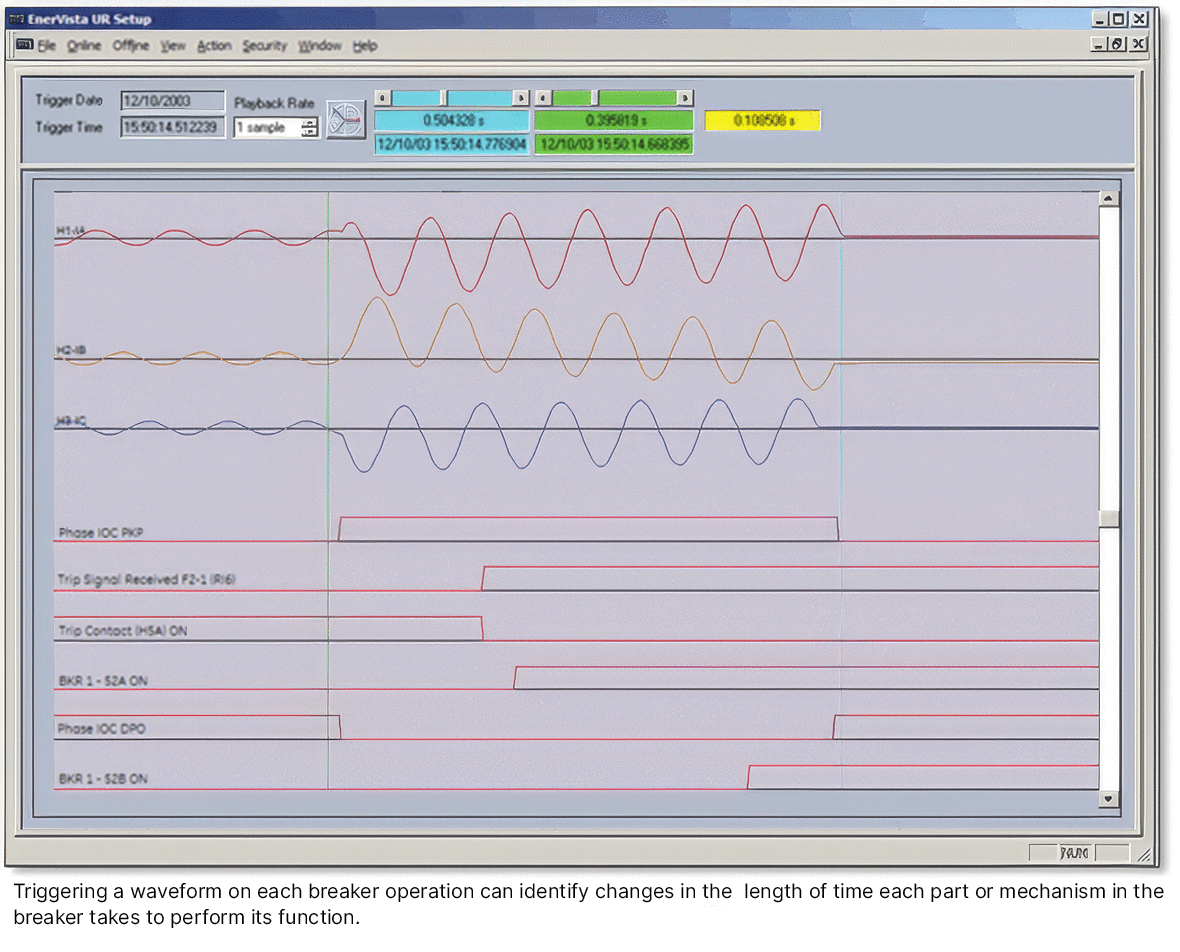Select the red phase IA waveform label

click(71, 230)
